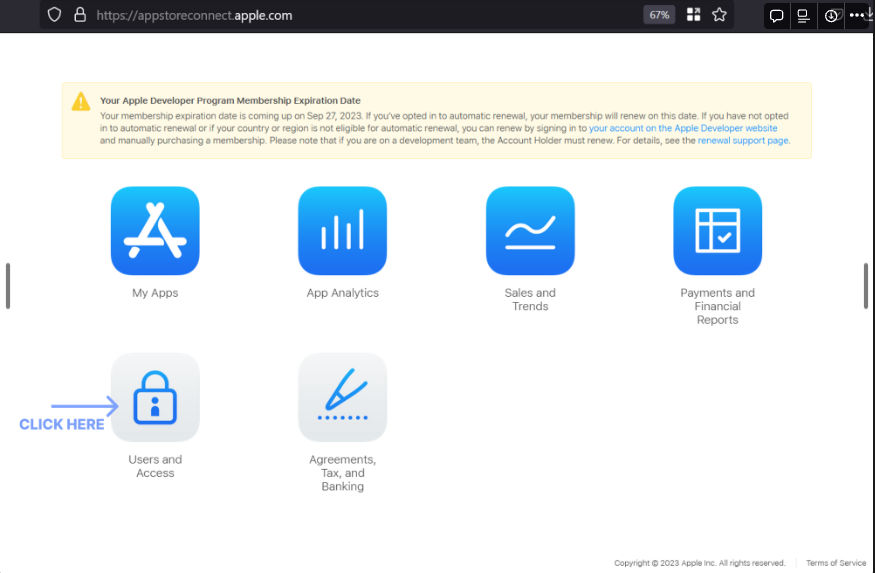The image size is (875, 573).
Task: Open the Agreements, Tax, and Banking icon
Action: 343,397
